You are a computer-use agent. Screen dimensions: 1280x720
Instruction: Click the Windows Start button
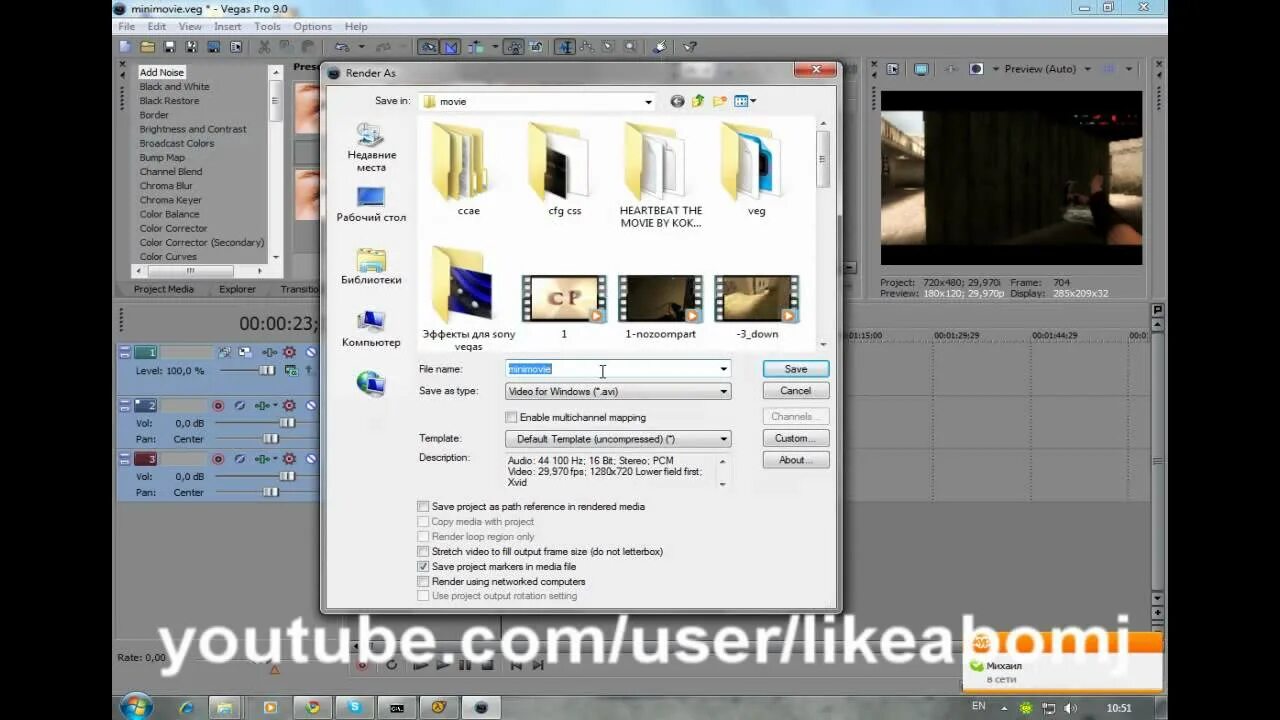point(136,706)
